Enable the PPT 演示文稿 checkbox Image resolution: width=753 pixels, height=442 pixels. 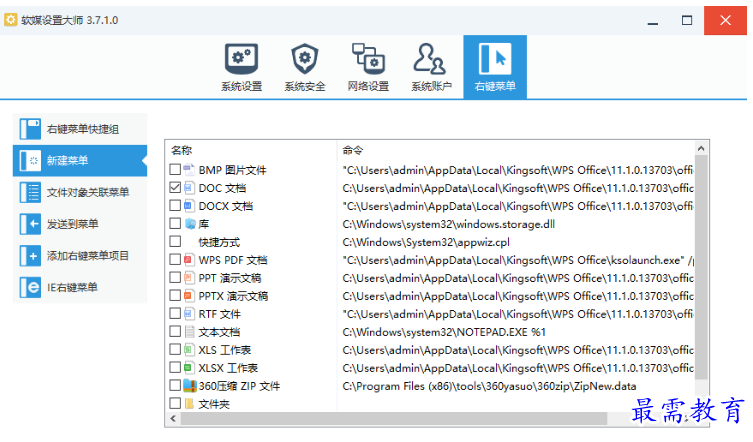(175, 278)
